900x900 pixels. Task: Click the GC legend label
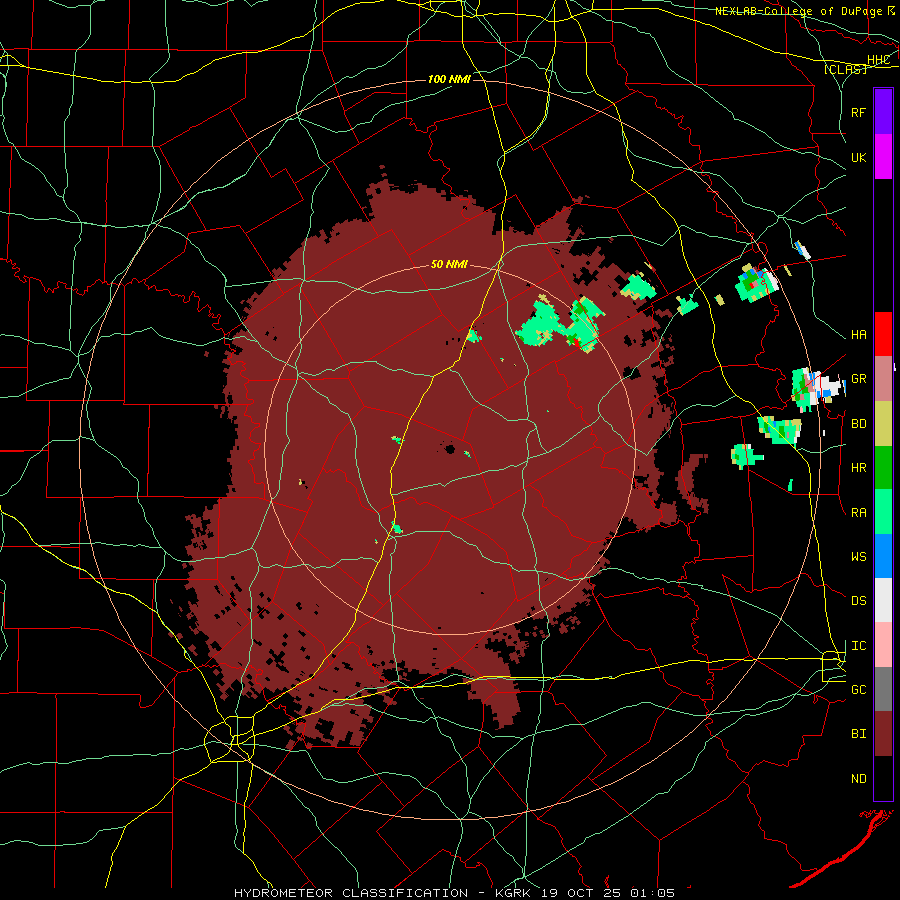point(859,690)
